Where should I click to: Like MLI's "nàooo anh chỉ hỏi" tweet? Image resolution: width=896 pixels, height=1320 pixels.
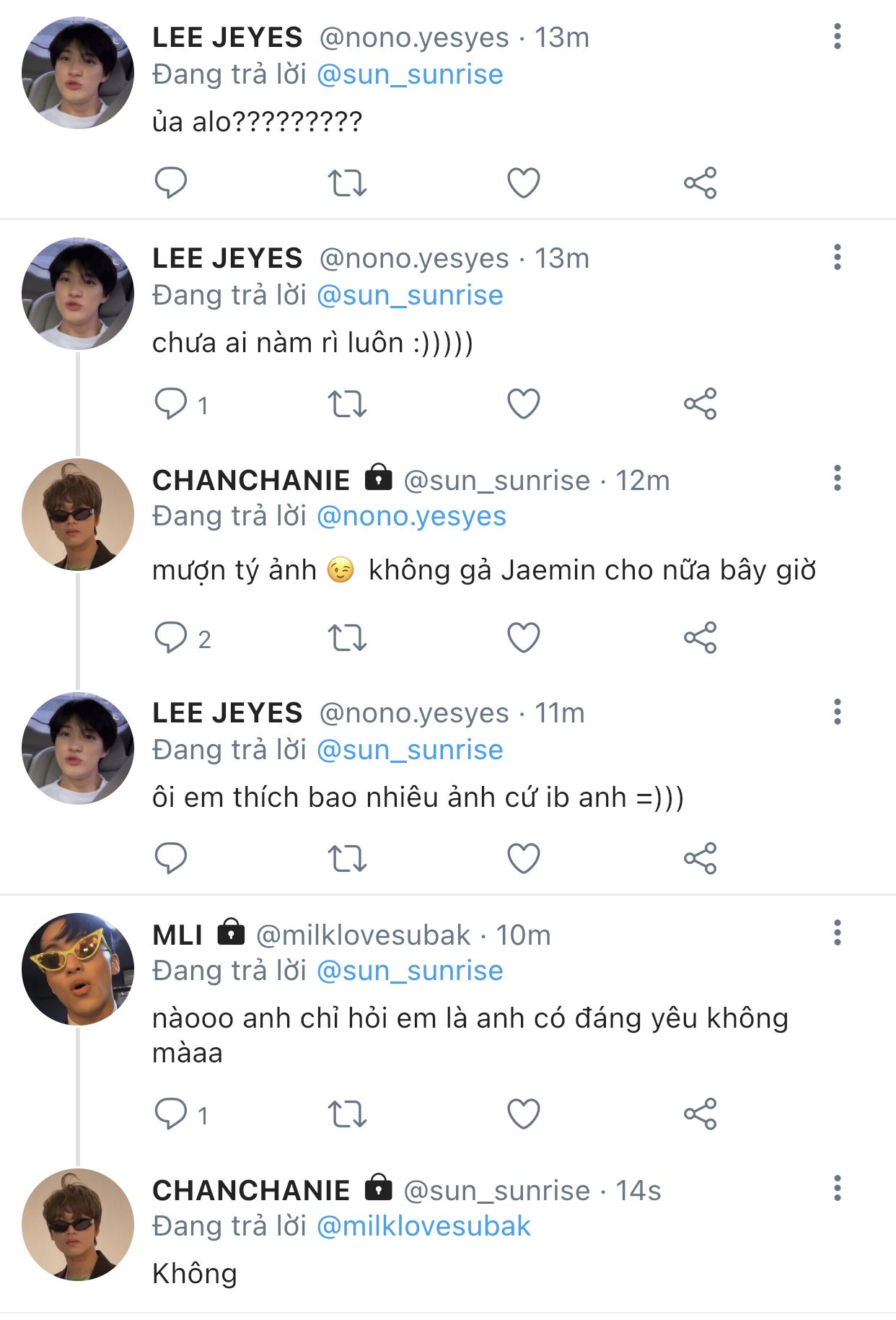click(524, 1114)
